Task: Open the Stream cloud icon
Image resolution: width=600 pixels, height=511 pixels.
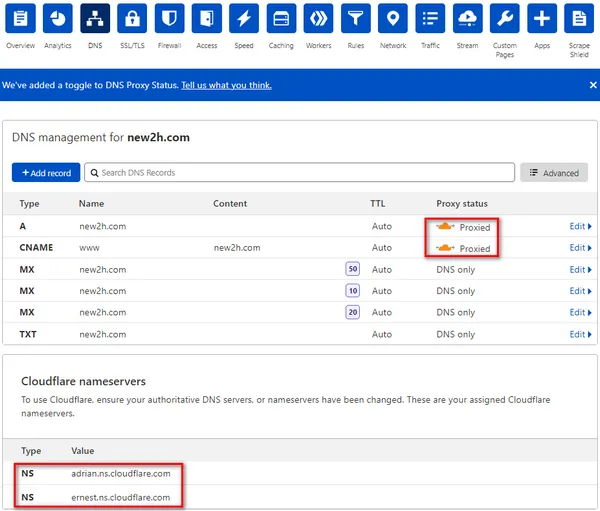Action: click(x=467, y=18)
